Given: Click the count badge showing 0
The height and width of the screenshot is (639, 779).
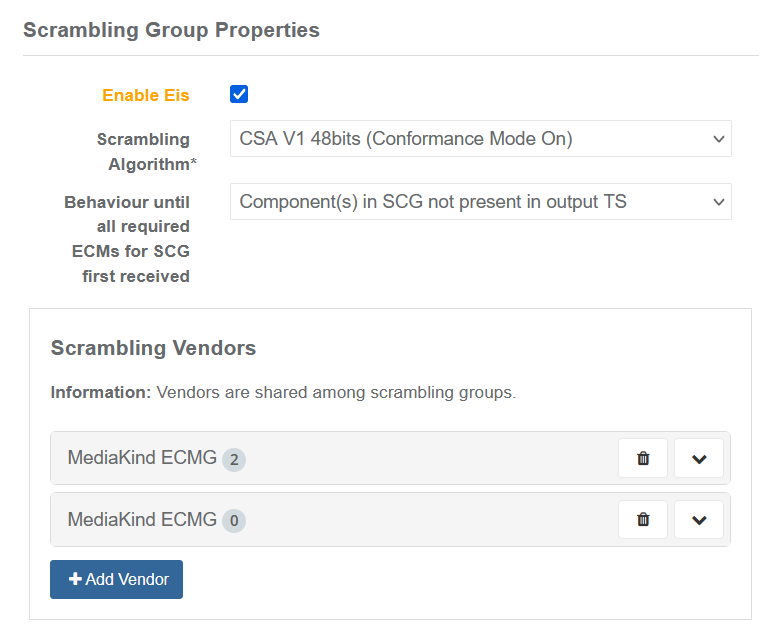Looking at the screenshot, I should (x=234, y=521).
